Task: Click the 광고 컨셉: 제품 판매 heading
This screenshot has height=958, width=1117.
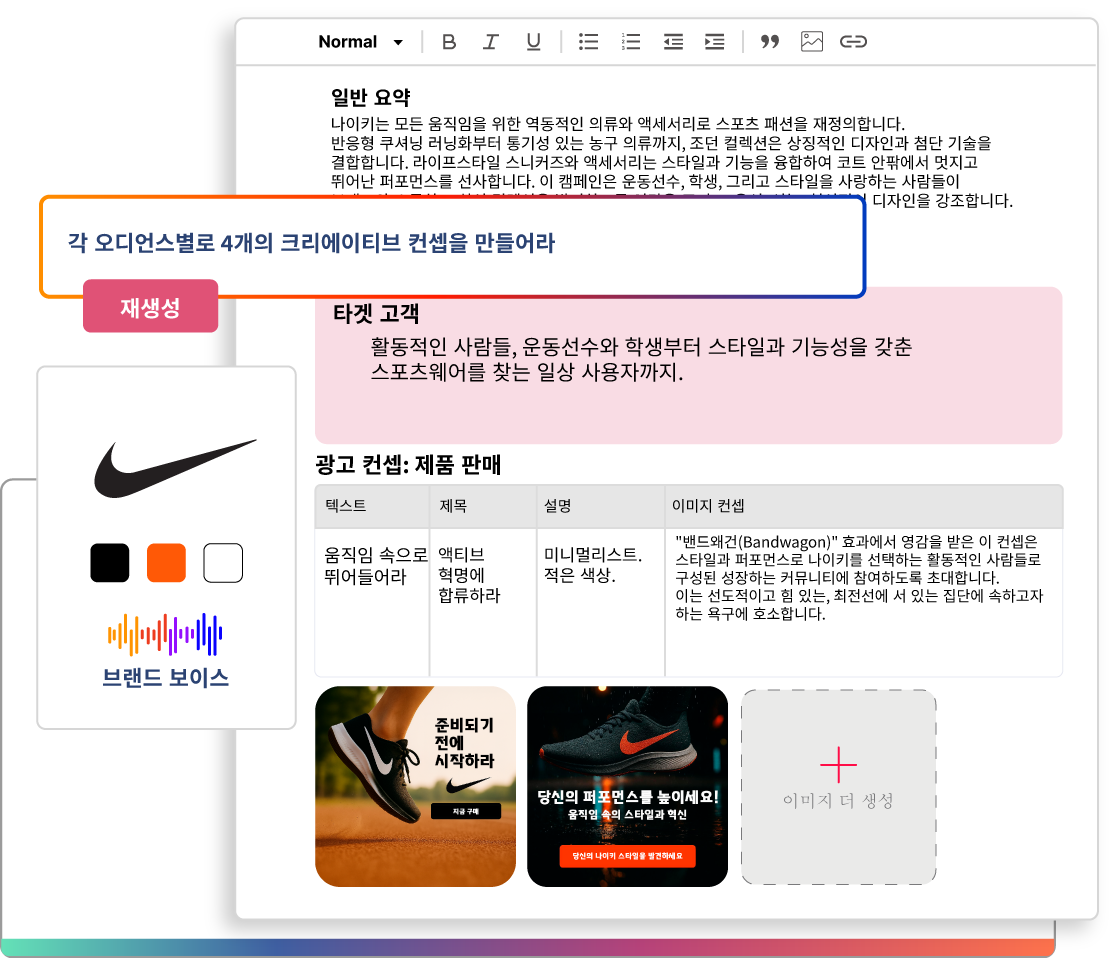Action: tap(408, 465)
